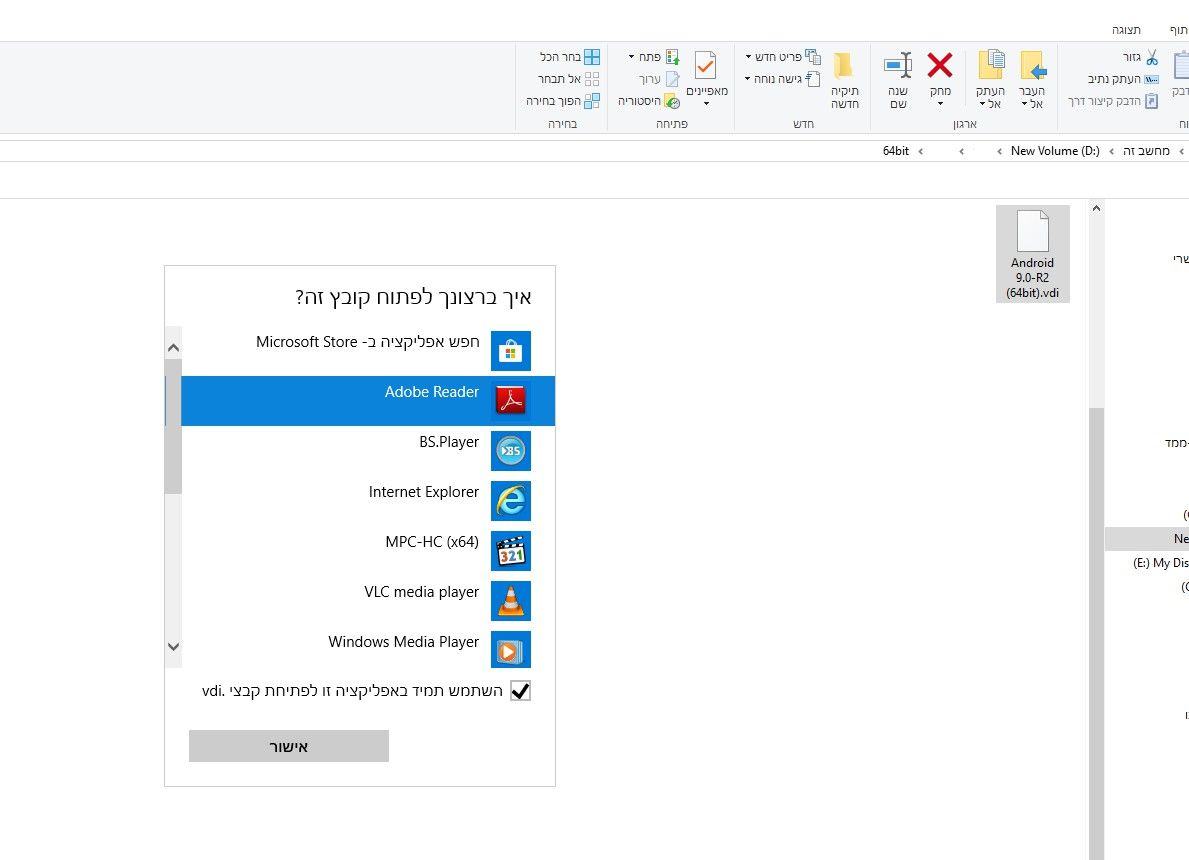Click the app list scrollbar thumb
The width and height of the screenshot is (1189, 860).
pyautogui.click(x=174, y=426)
